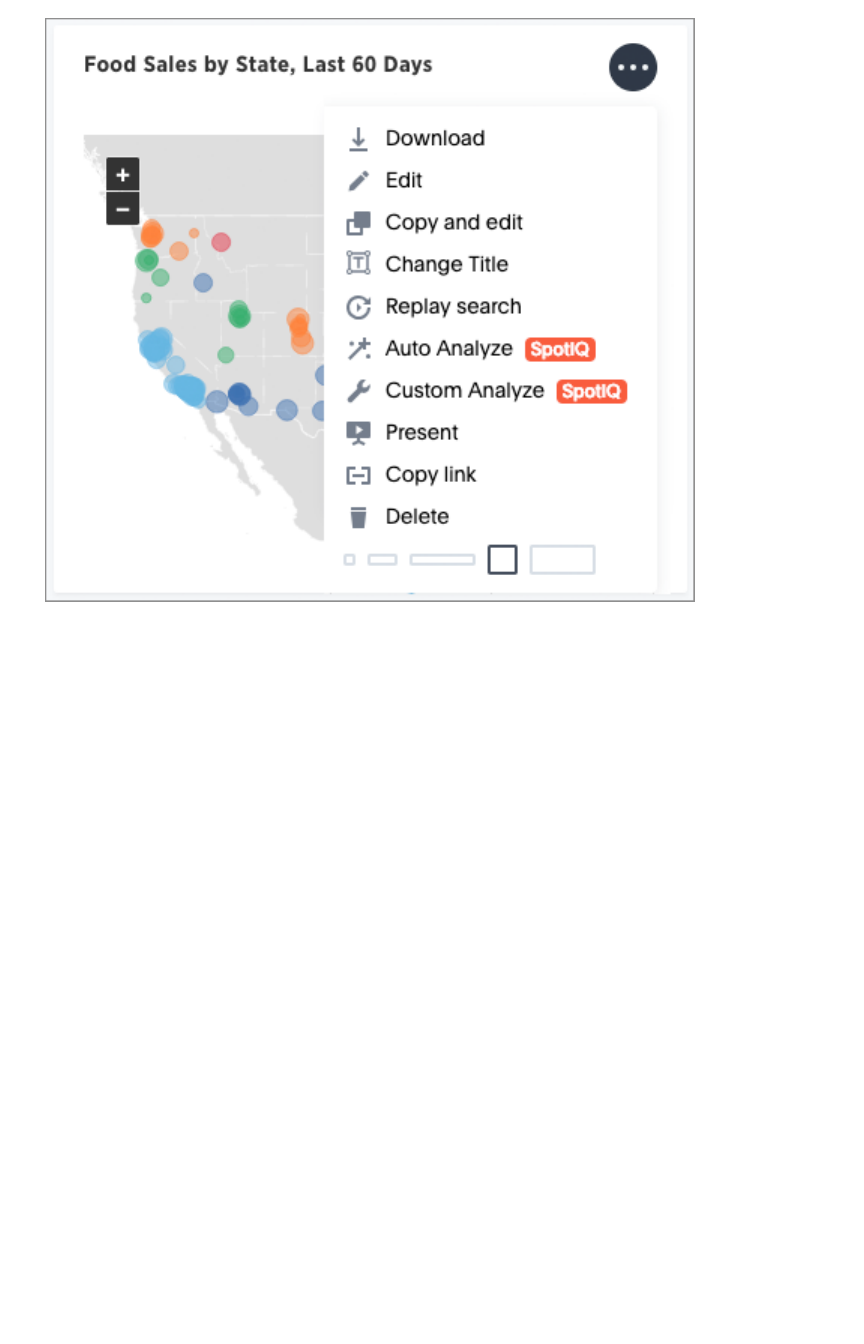Zoom out of the map with minus button
This screenshot has width=864, height=1344.
pos(122,209)
